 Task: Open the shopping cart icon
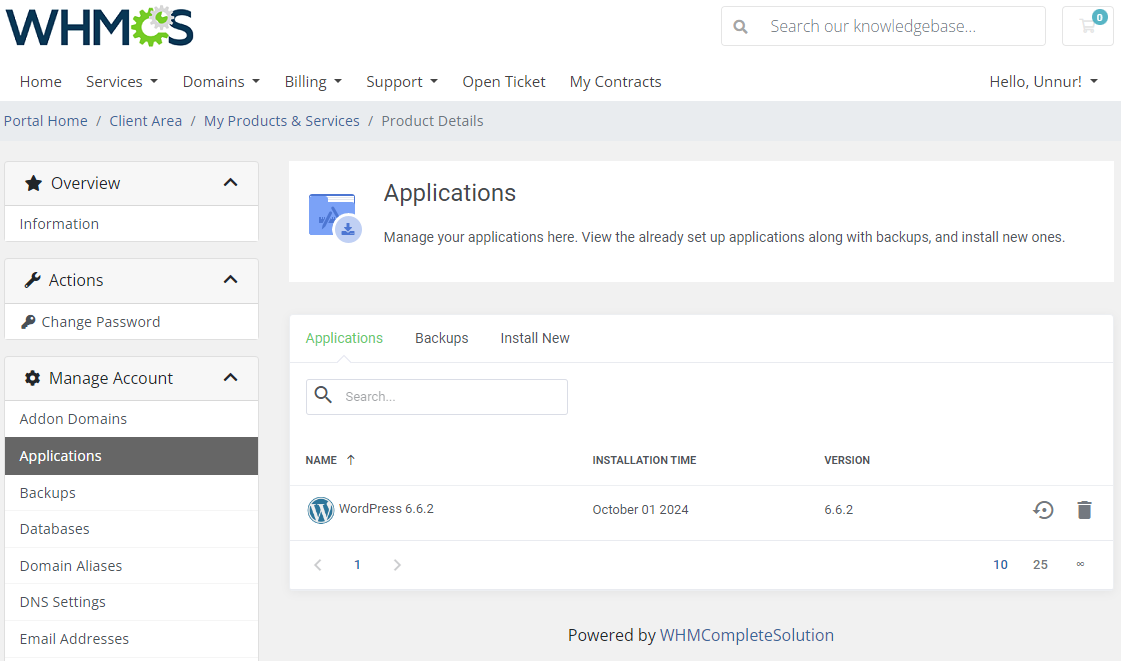point(1088,26)
